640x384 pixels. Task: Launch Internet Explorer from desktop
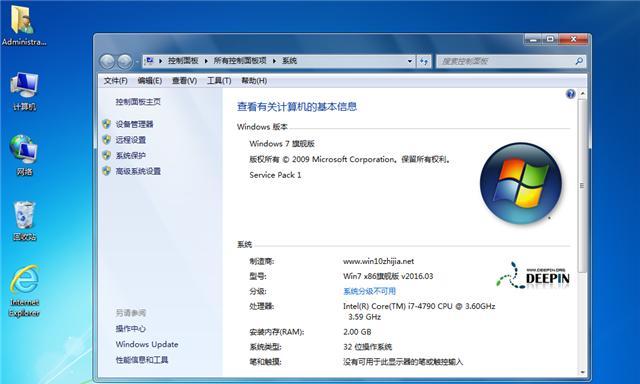pyautogui.click(x=24, y=291)
